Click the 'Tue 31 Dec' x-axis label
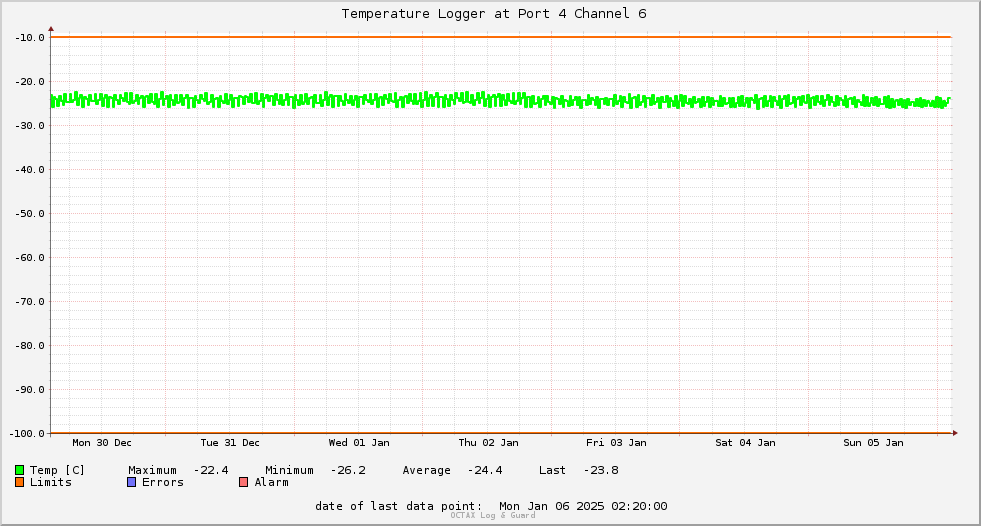 (x=230, y=443)
